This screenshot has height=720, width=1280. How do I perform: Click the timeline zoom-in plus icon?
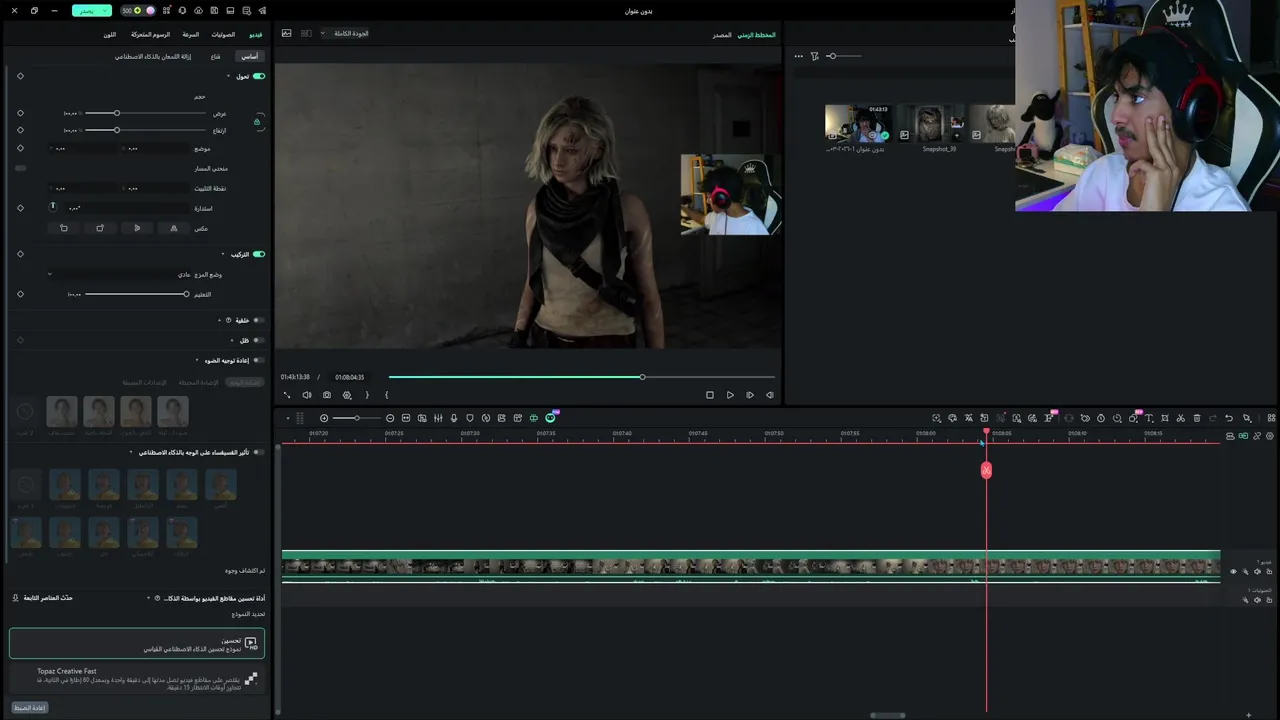pyautogui.click(x=324, y=418)
